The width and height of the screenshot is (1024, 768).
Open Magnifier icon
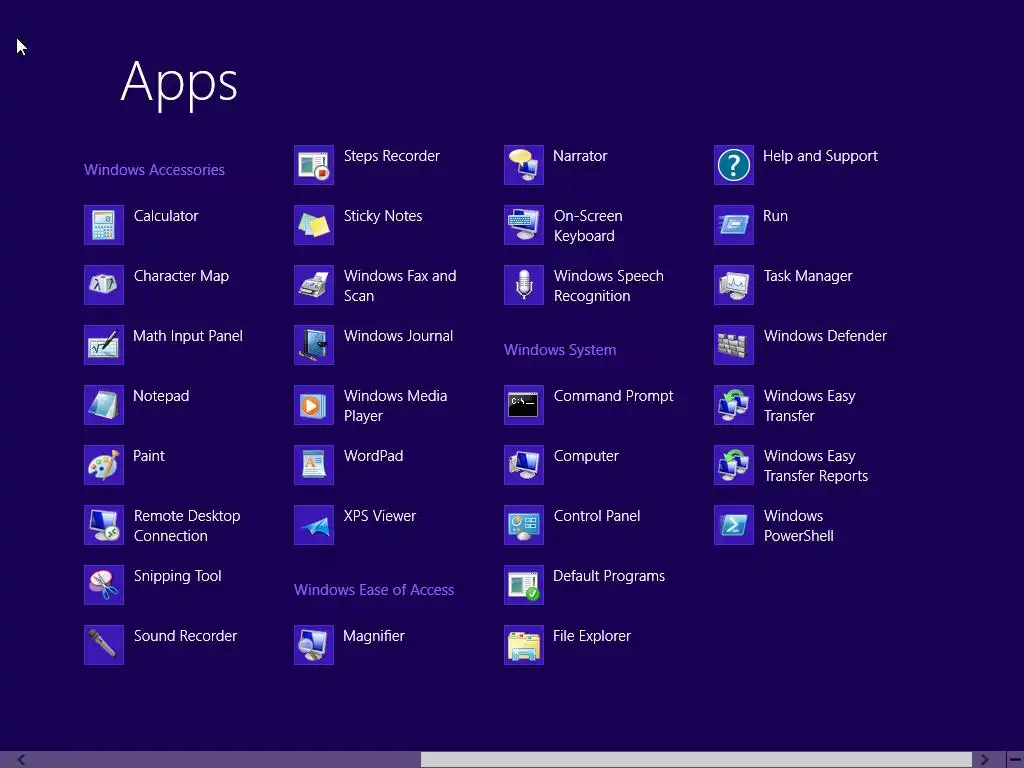coord(314,645)
